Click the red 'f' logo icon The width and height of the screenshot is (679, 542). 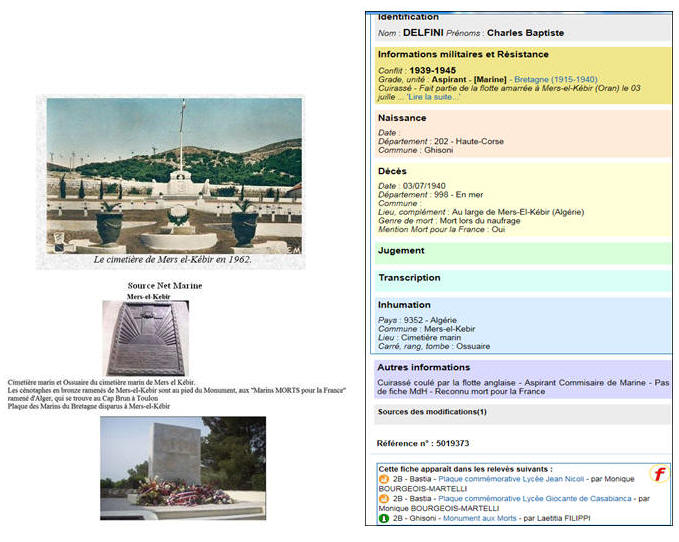tap(659, 473)
